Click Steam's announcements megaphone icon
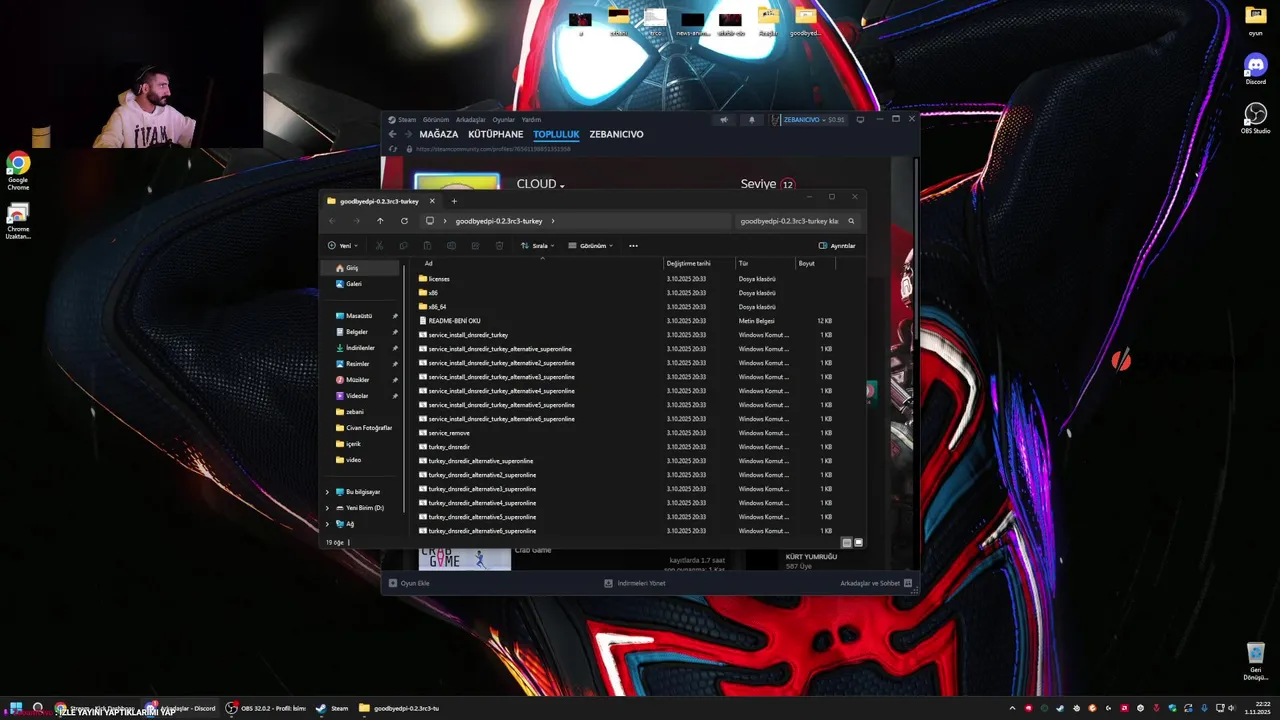The image size is (1280, 720). coord(724,120)
